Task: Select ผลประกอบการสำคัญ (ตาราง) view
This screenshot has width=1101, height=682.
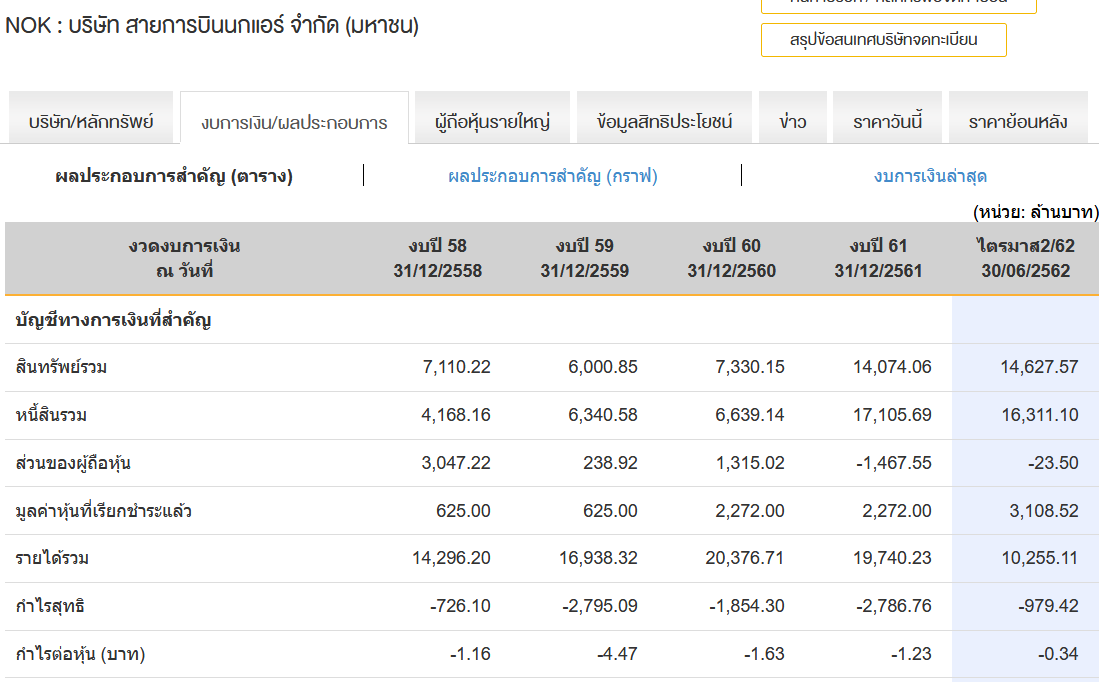Action: 174,176
